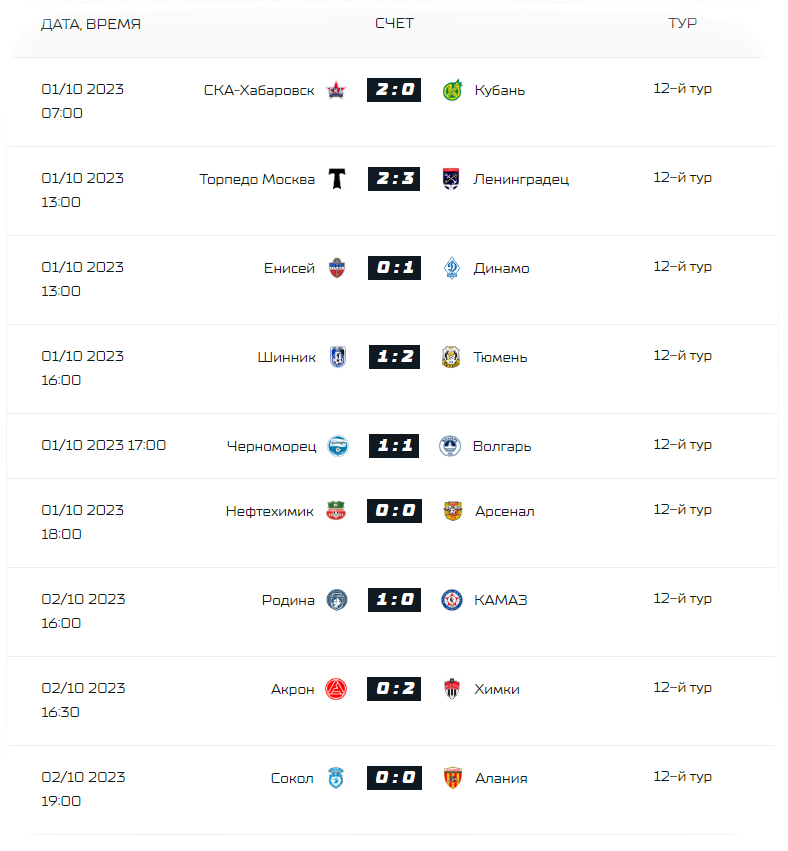Select the black Torpedo Moscow T logo
The image size is (788, 851).
coord(337,179)
